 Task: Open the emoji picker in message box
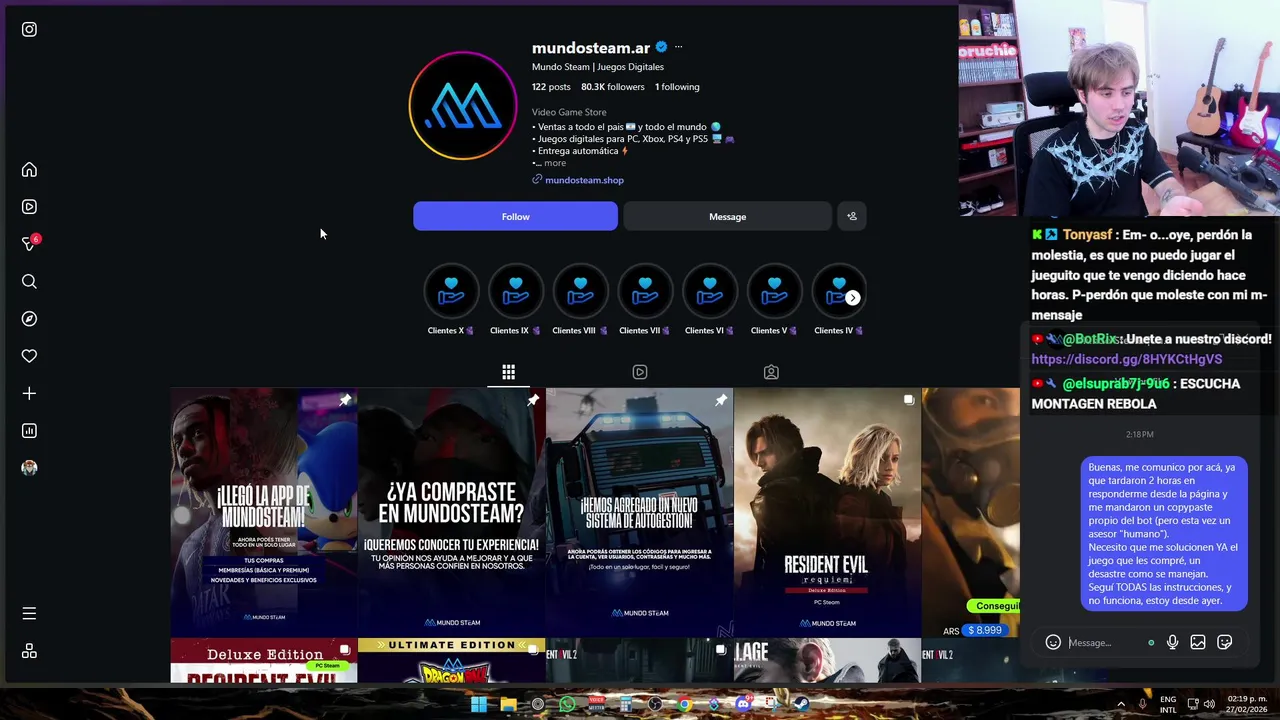coord(1053,643)
